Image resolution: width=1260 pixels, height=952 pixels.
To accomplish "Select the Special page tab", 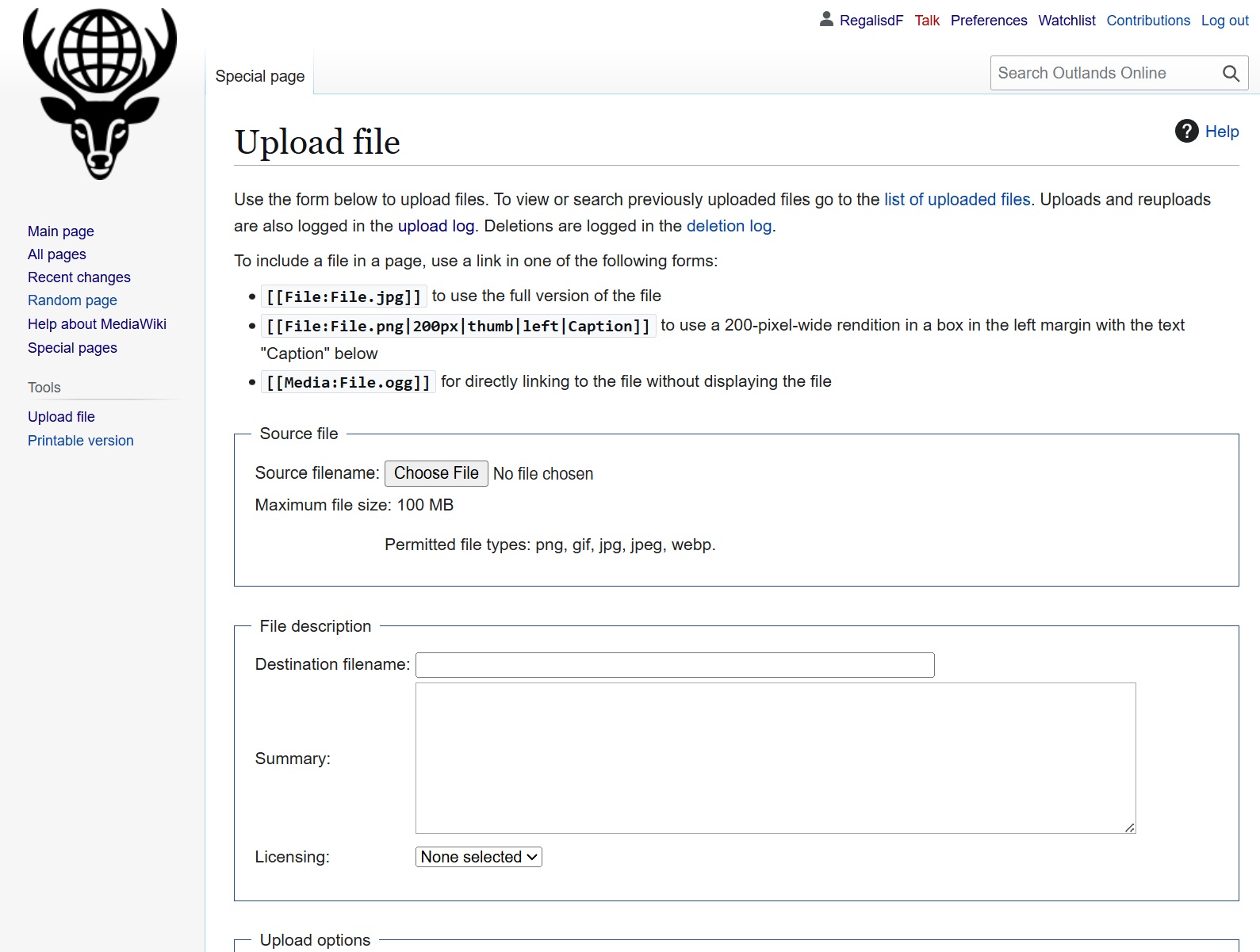I will click(260, 76).
